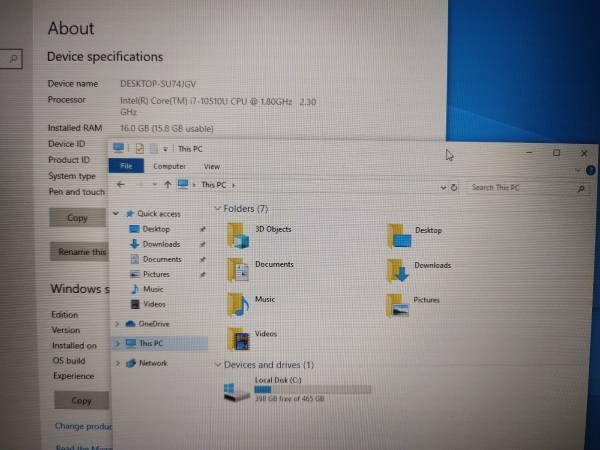600x450 pixels.
Task: Click the search magnifier in Search This PC
Action: click(581, 188)
